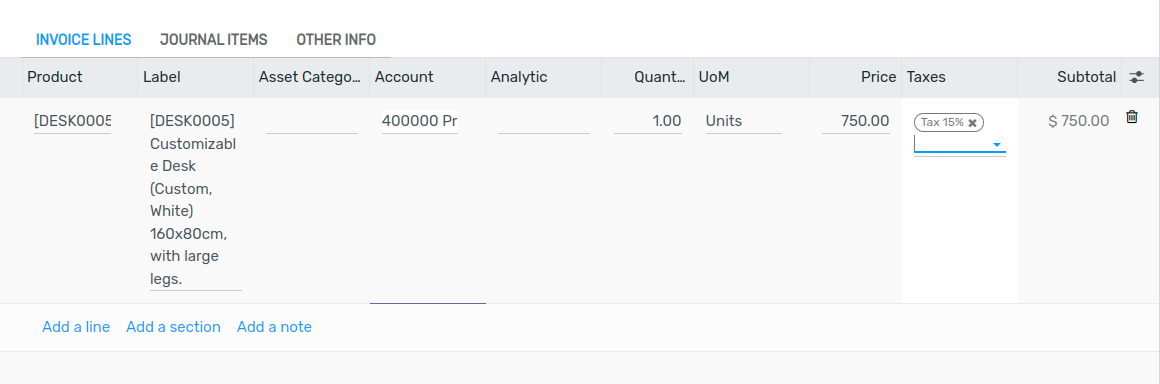
Task: Click the Asset Category input field
Action: pos(311,121)
